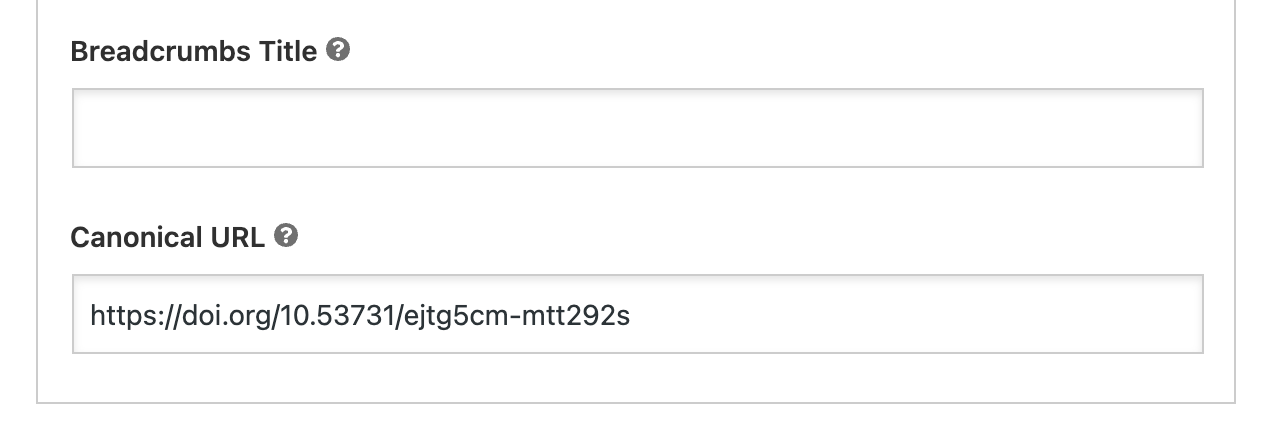The width and height of the screenshot is (1276, 444).
Task: Click the help icon beside Breadcrumbs Title
Action: click(x=338, y=50)
